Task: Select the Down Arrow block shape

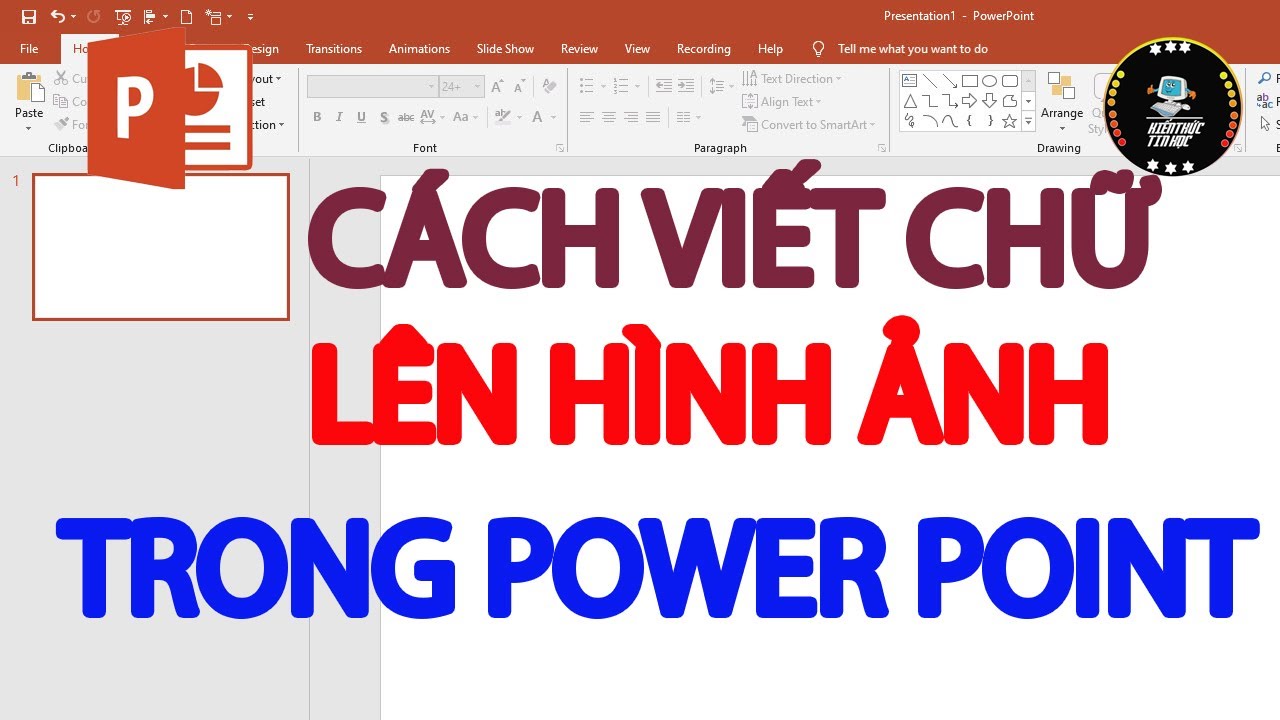Action: coord(990,101)
